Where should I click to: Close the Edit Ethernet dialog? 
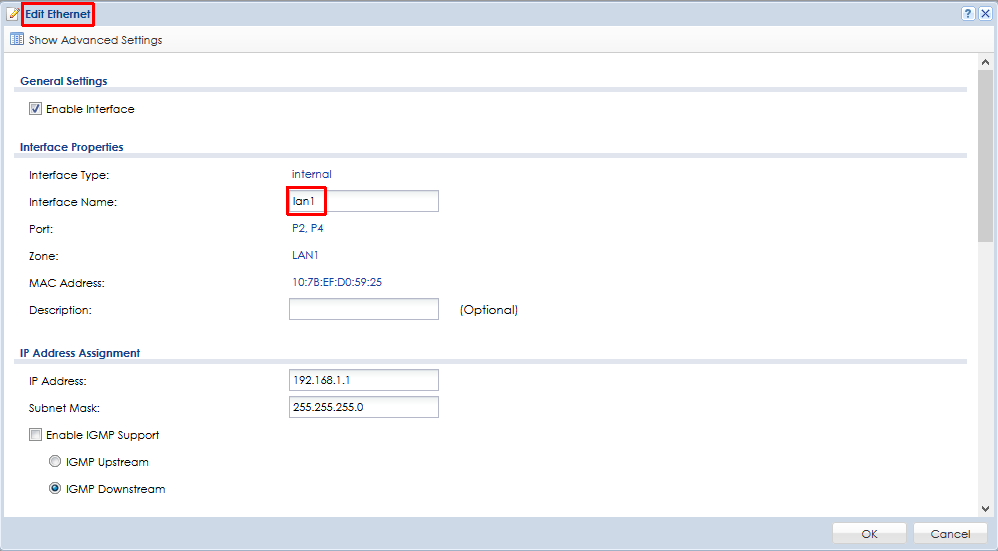(x=985, y=14)
